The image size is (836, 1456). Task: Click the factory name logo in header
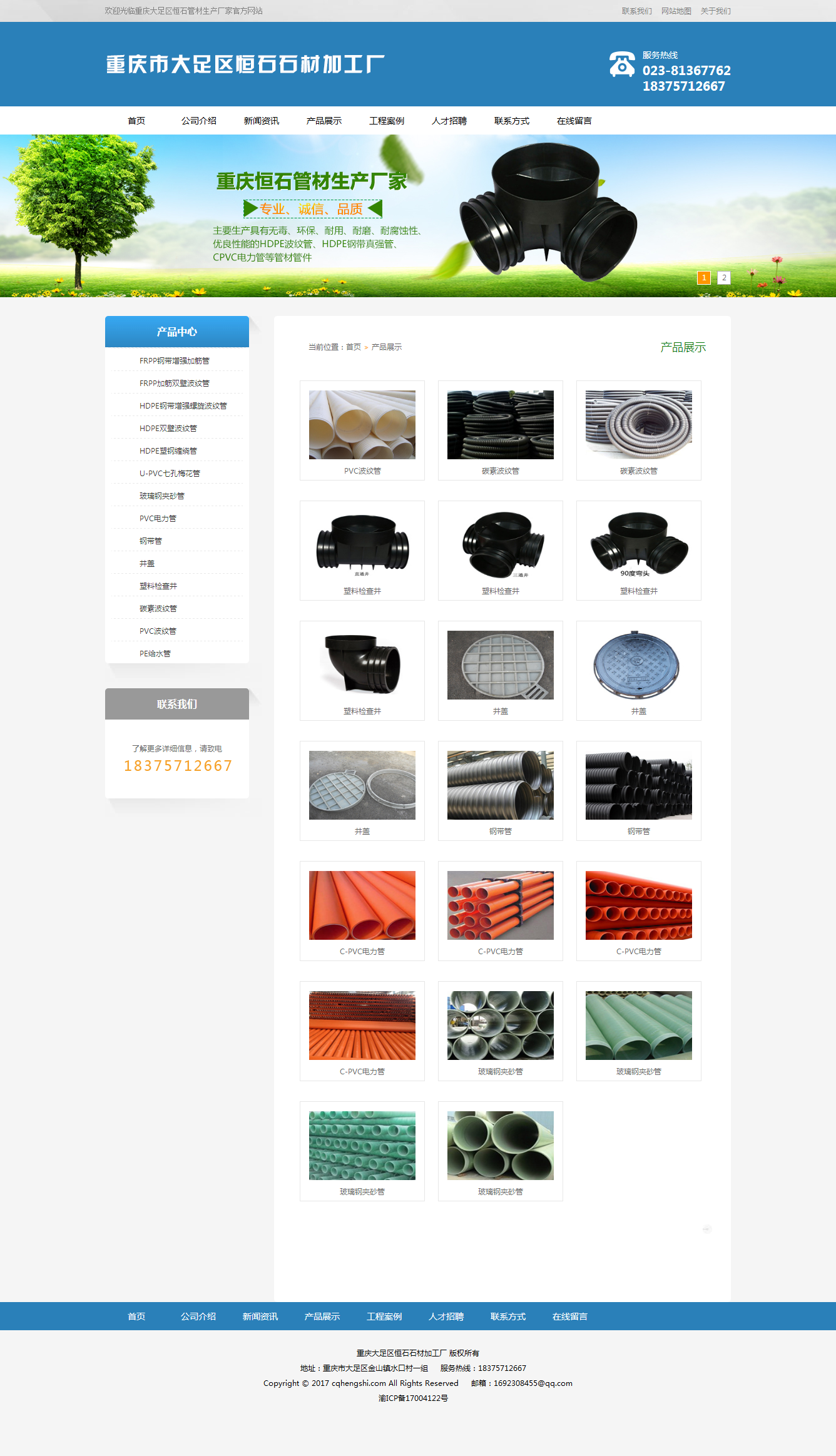[x=245, y=64]
